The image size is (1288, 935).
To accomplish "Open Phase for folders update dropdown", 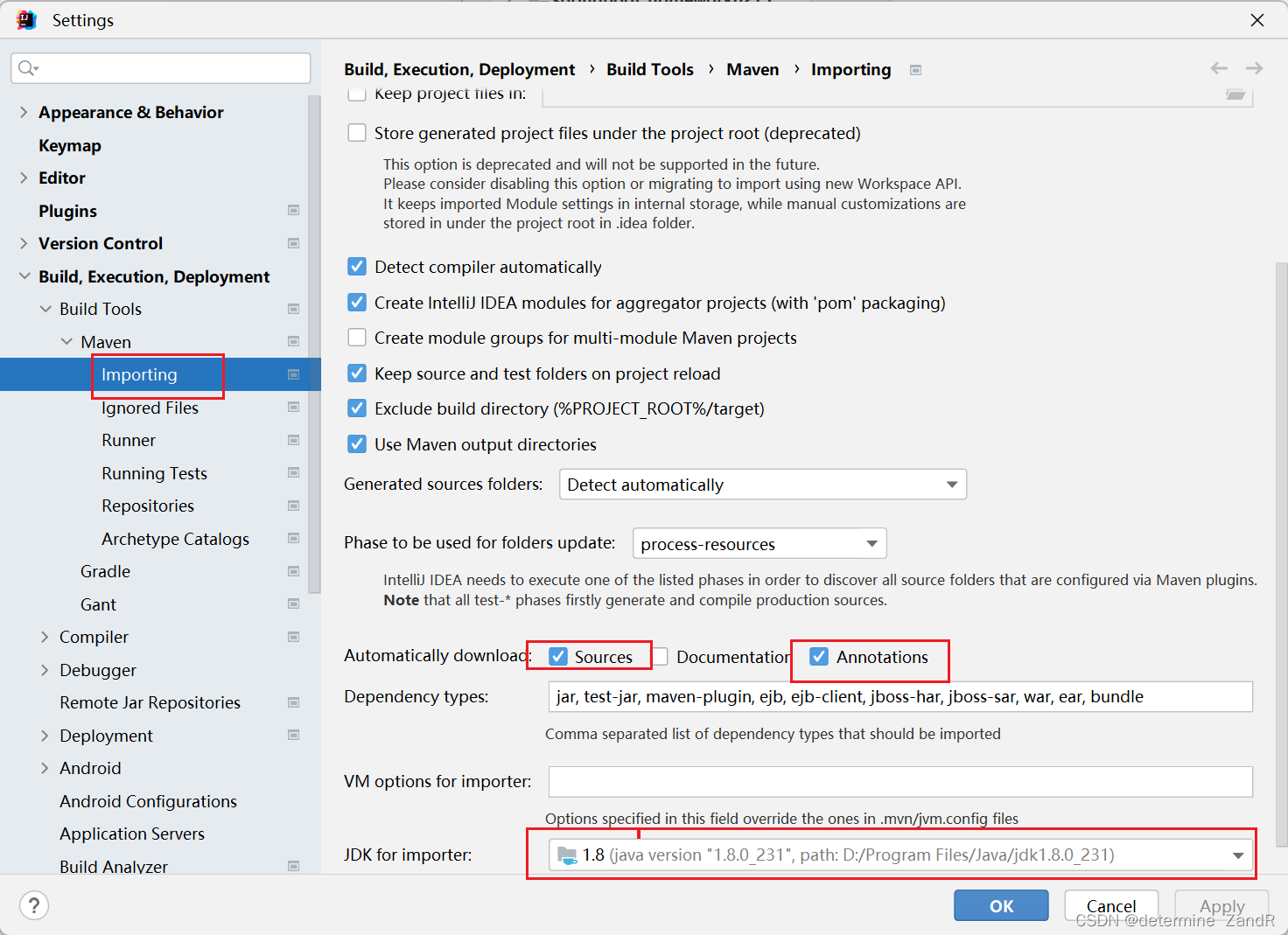I will tap(759, 543).
